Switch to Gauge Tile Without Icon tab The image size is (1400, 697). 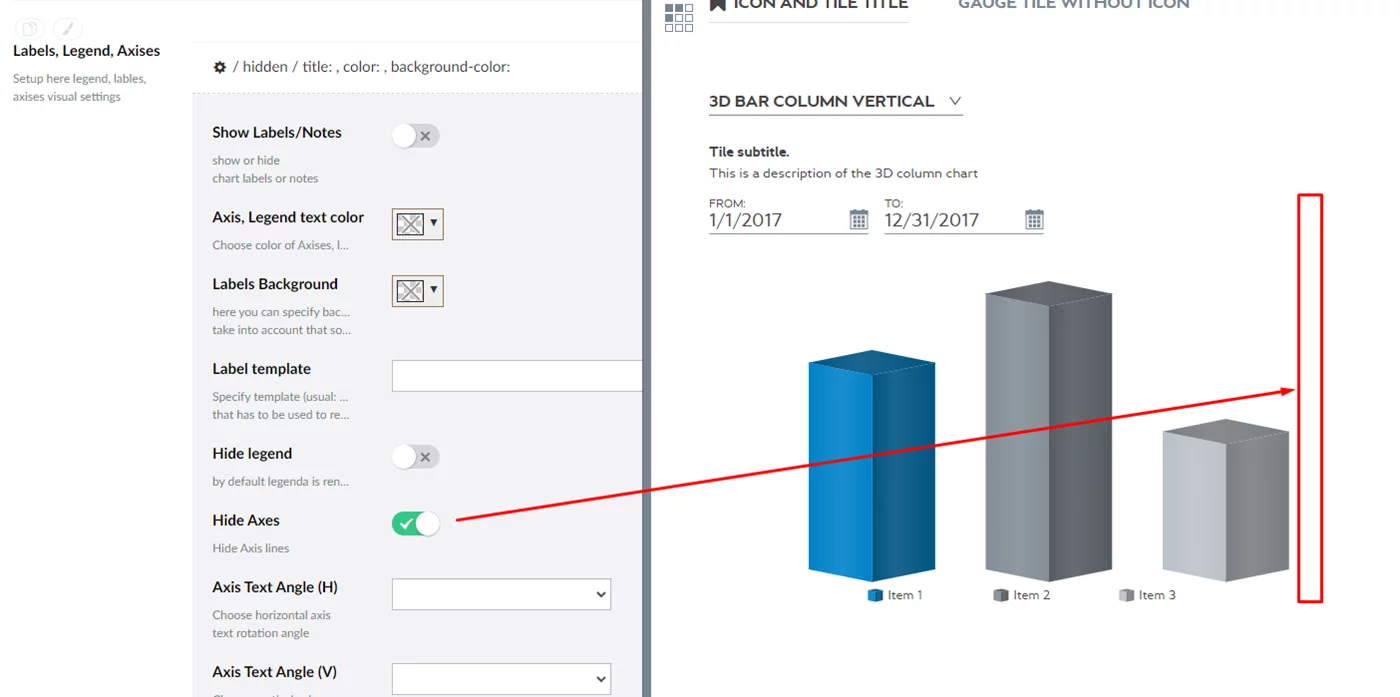click(1073, 6)
